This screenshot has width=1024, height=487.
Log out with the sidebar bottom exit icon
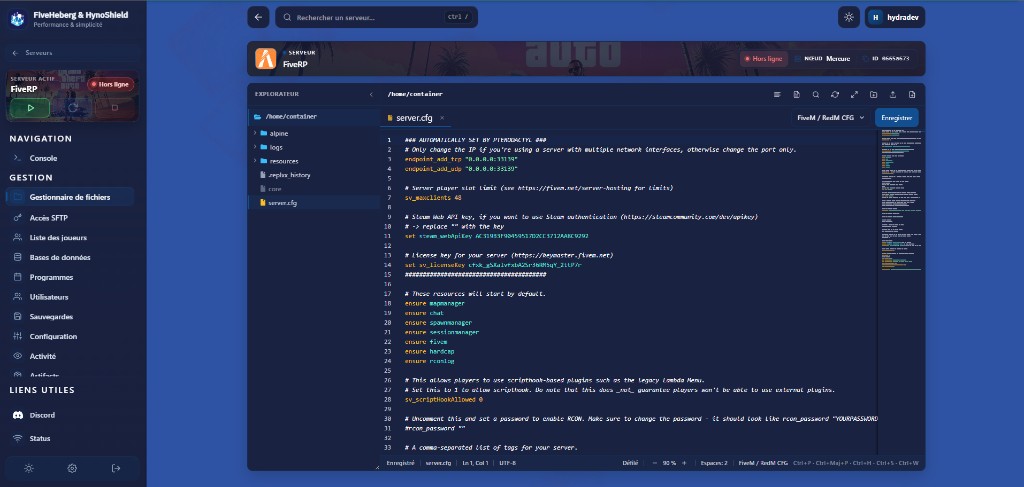pyautogui.click(x=116, y=468)
